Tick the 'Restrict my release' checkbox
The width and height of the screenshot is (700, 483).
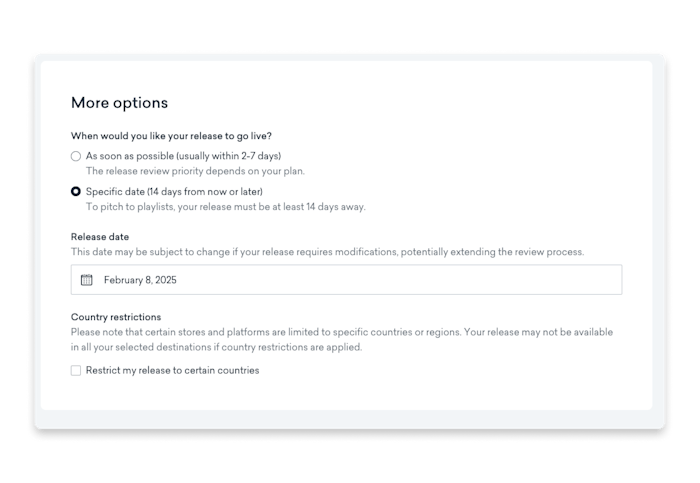[x=76, y=371]
